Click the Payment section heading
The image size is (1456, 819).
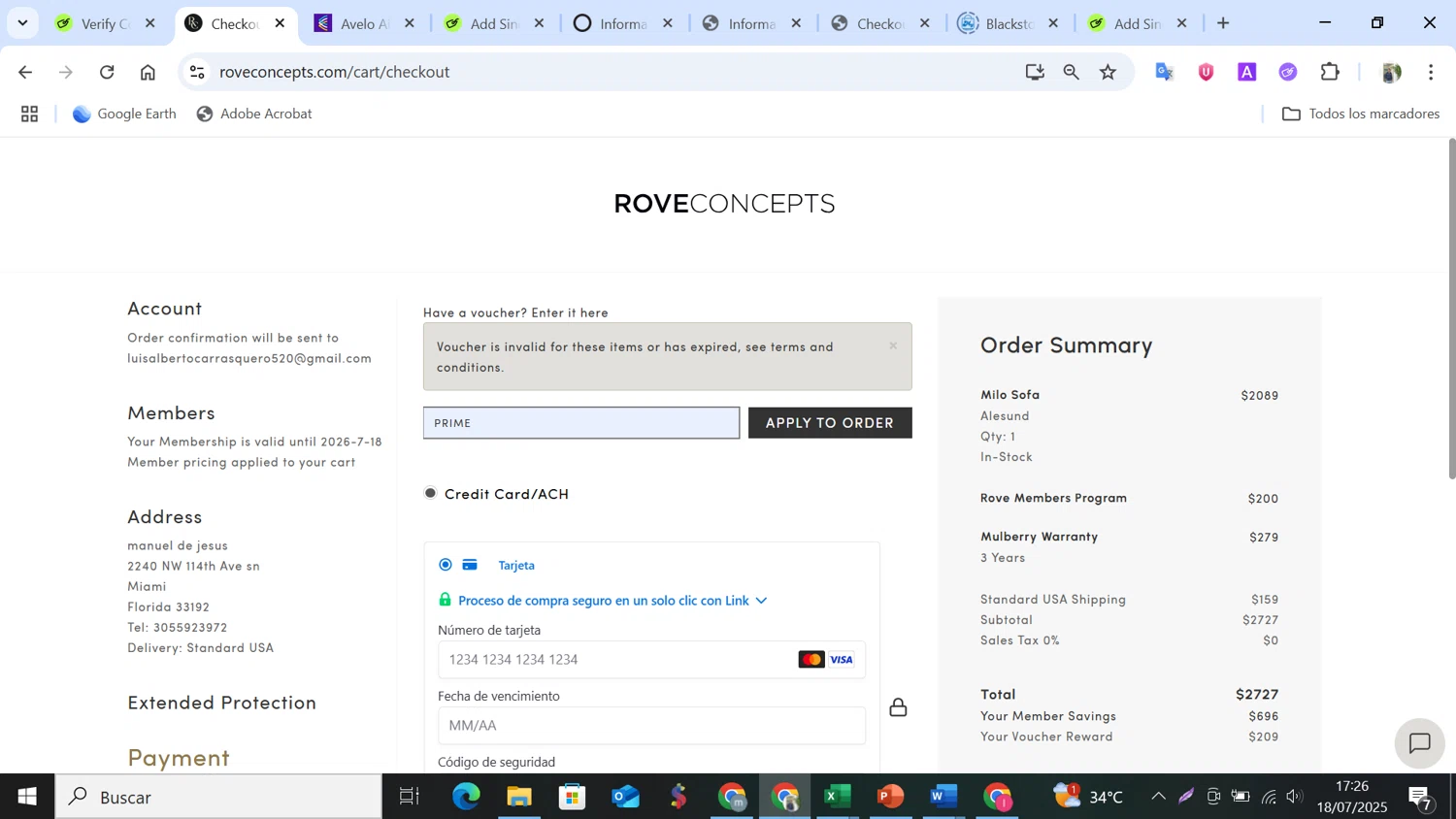pos(179,757)
